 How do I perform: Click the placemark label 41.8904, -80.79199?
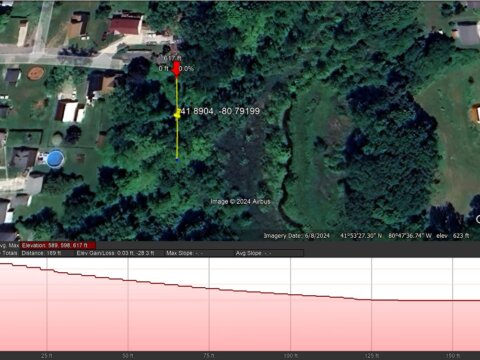click(x=220, y=111)
